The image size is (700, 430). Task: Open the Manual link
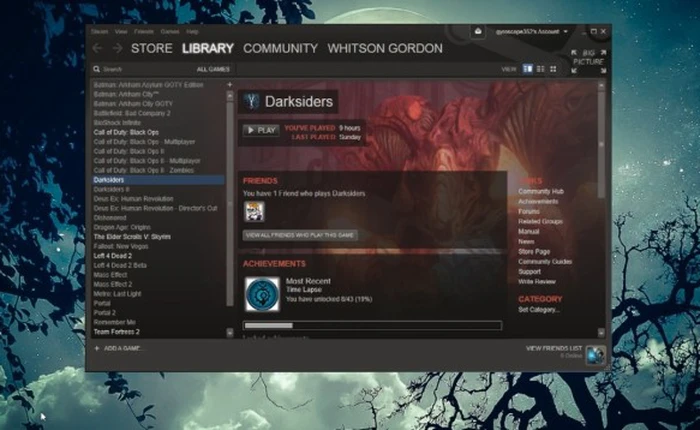tap(529, 231)
